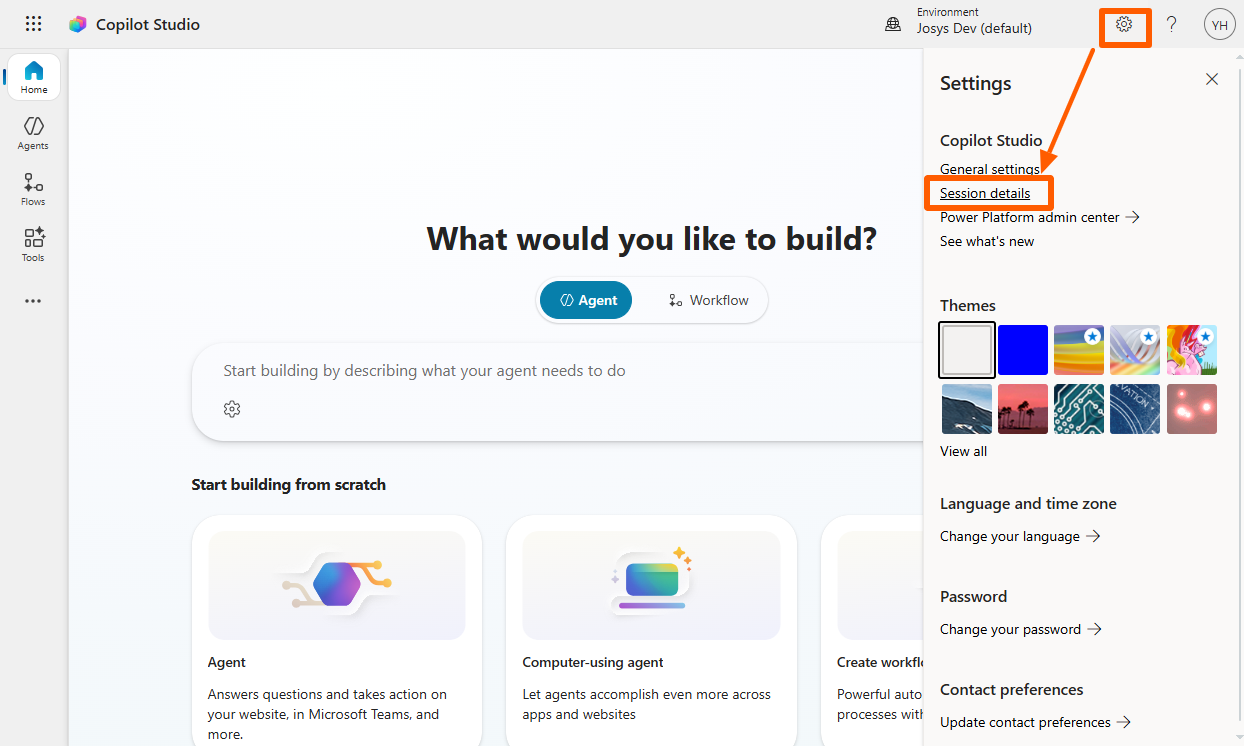Screen dimensions: 1244x746
Task: Open the More ellipsis in sidebar
Action: pos(34,300)
